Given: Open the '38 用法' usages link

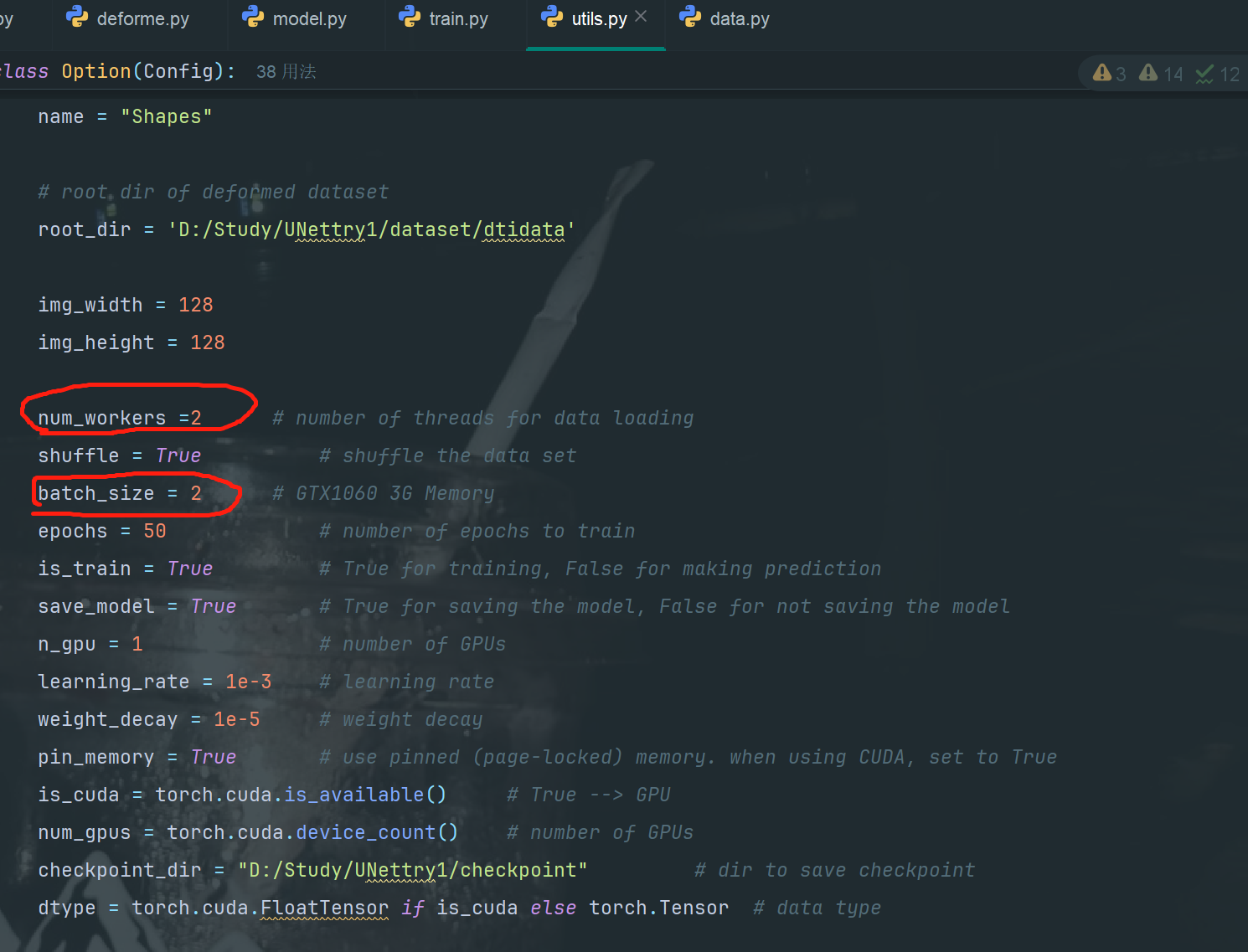Looking at the screenshot, I should pyautogui.click(x=286, y=71).
